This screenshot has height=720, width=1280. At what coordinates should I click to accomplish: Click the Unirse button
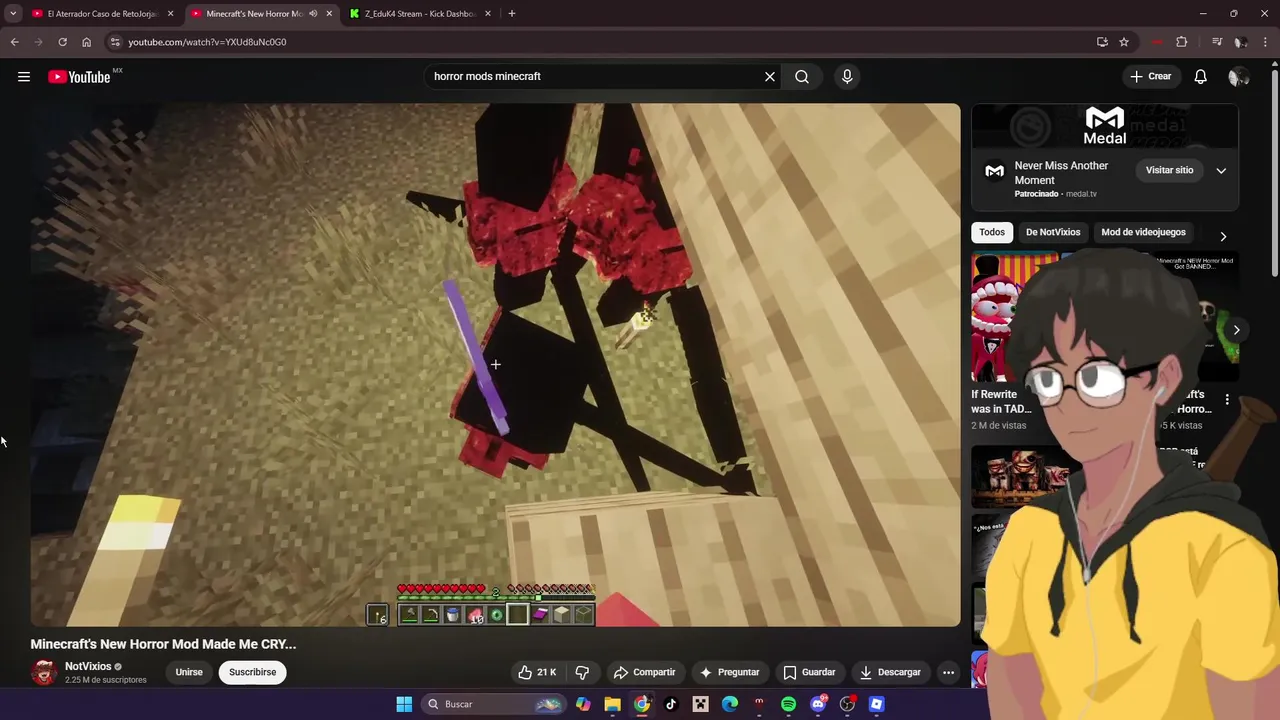[x=189, y=672]
